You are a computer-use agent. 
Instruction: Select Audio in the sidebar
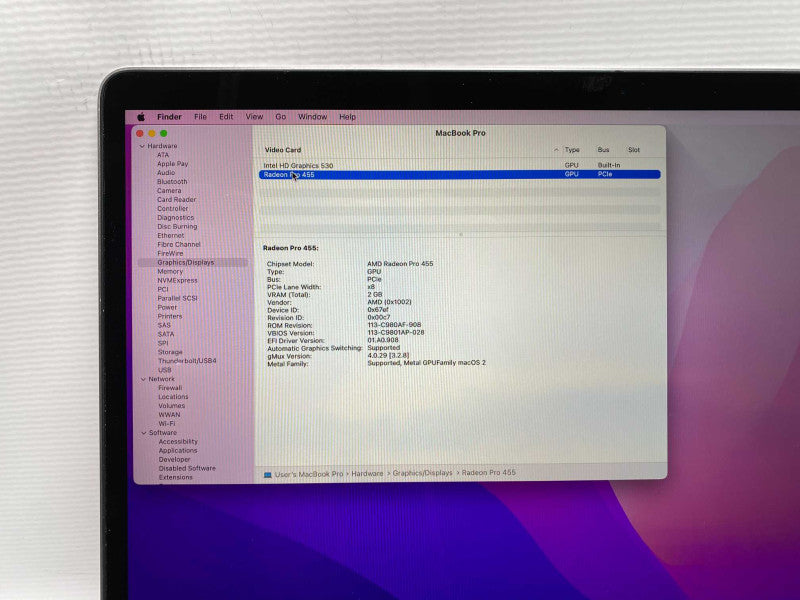[x=166, y=172]
